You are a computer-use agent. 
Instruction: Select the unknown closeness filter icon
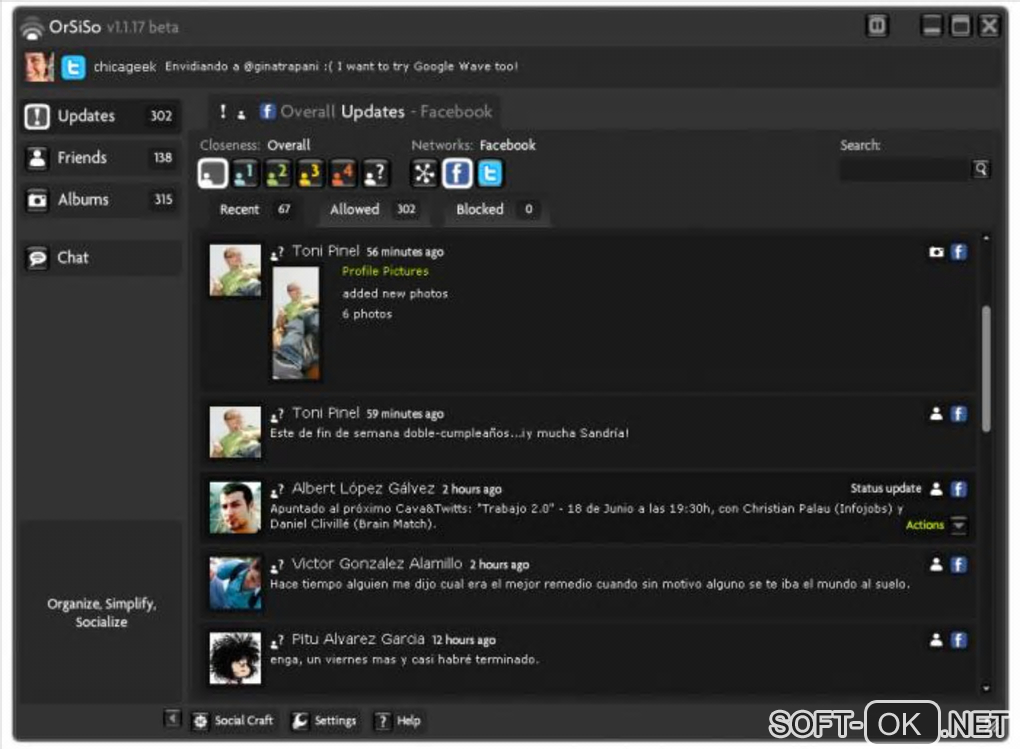click(376, 174)
